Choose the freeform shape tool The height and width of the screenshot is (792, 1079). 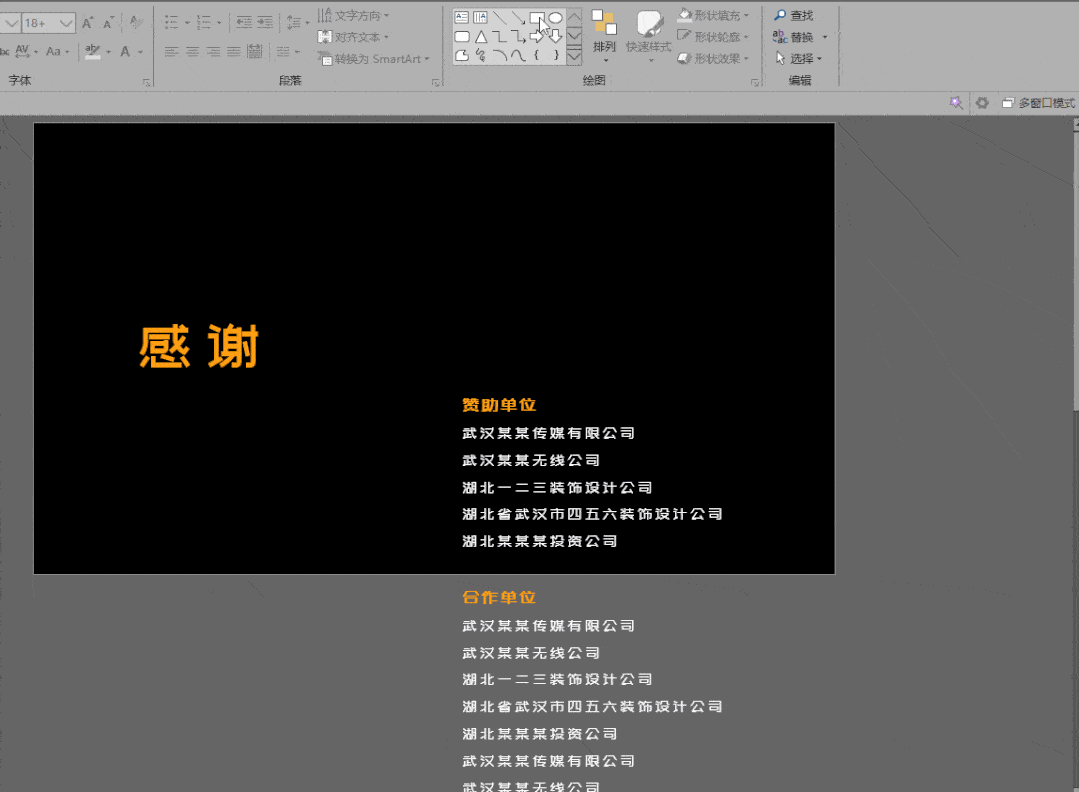[462, 56]
